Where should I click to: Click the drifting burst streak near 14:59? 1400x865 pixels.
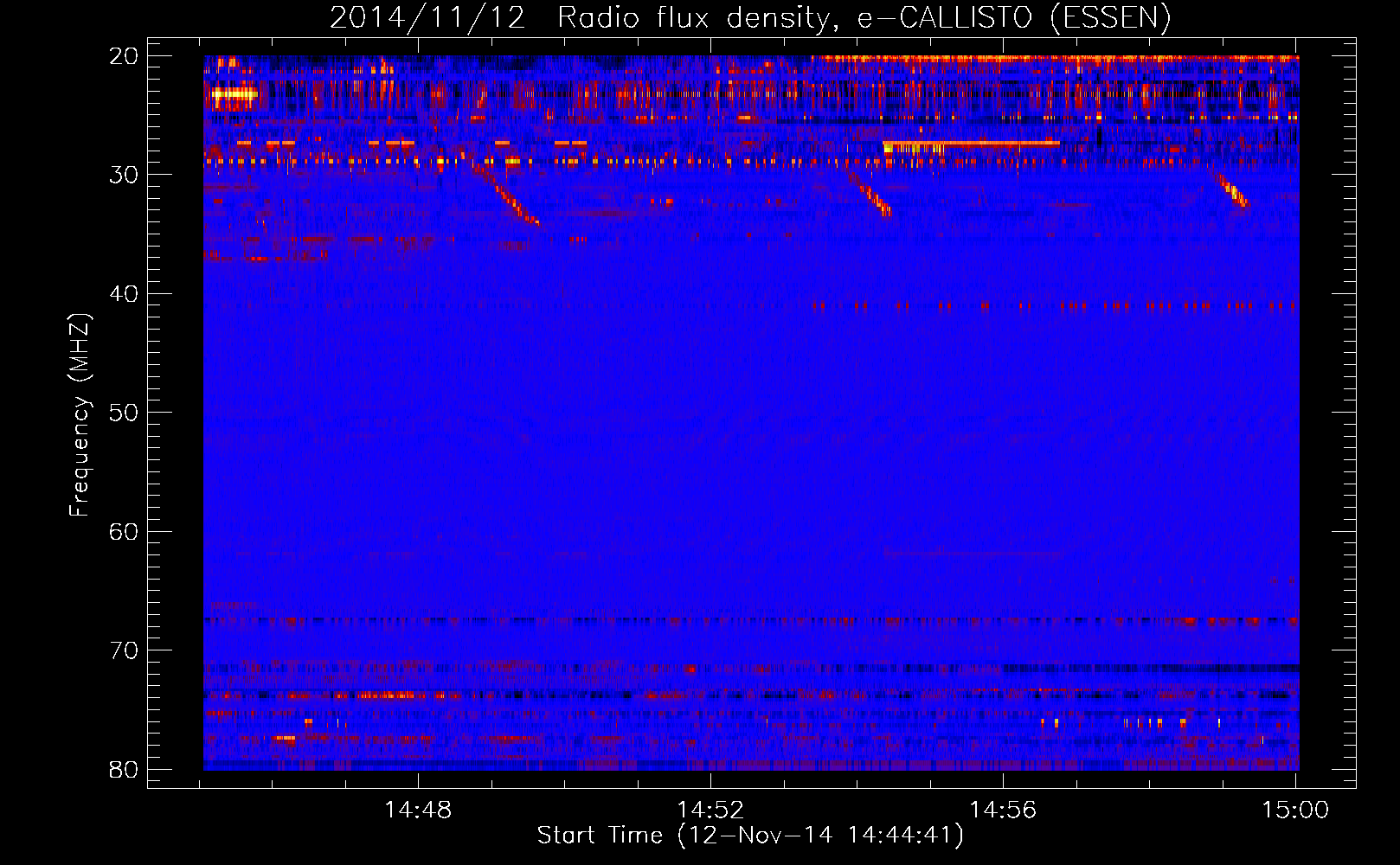pos(1232,190)
